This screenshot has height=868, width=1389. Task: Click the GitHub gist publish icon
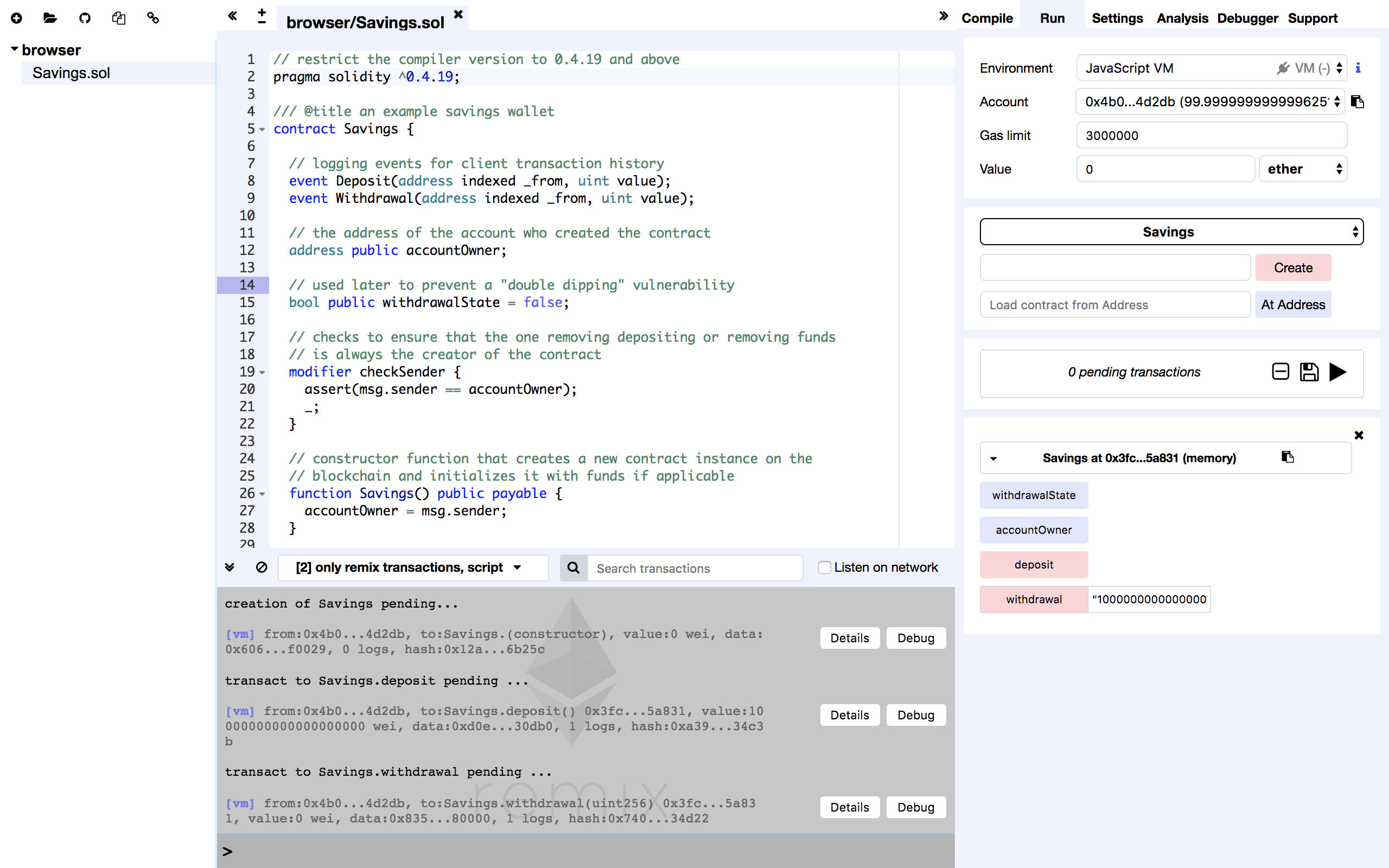(85, 18)
